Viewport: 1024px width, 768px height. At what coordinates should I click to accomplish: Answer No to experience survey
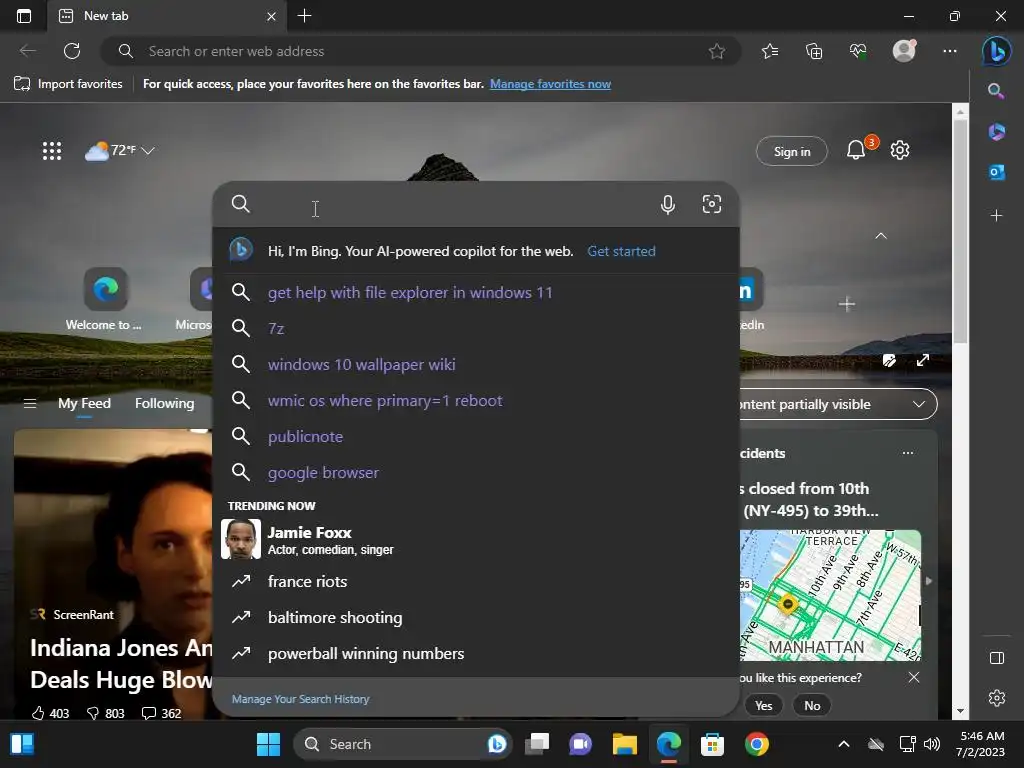click(x=812, y=705)
